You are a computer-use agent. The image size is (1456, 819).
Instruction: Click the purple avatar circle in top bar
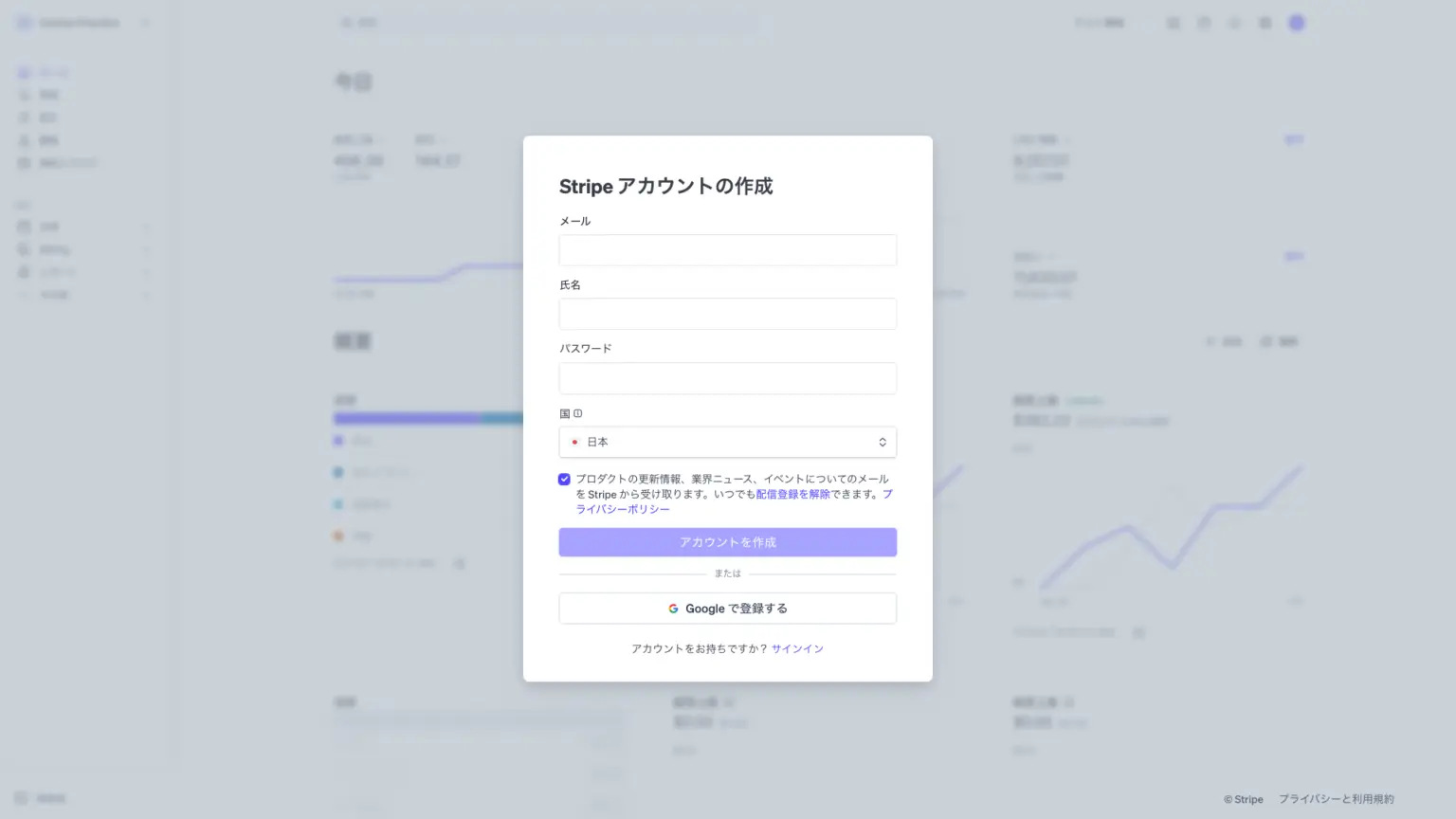pos(1297,23)
